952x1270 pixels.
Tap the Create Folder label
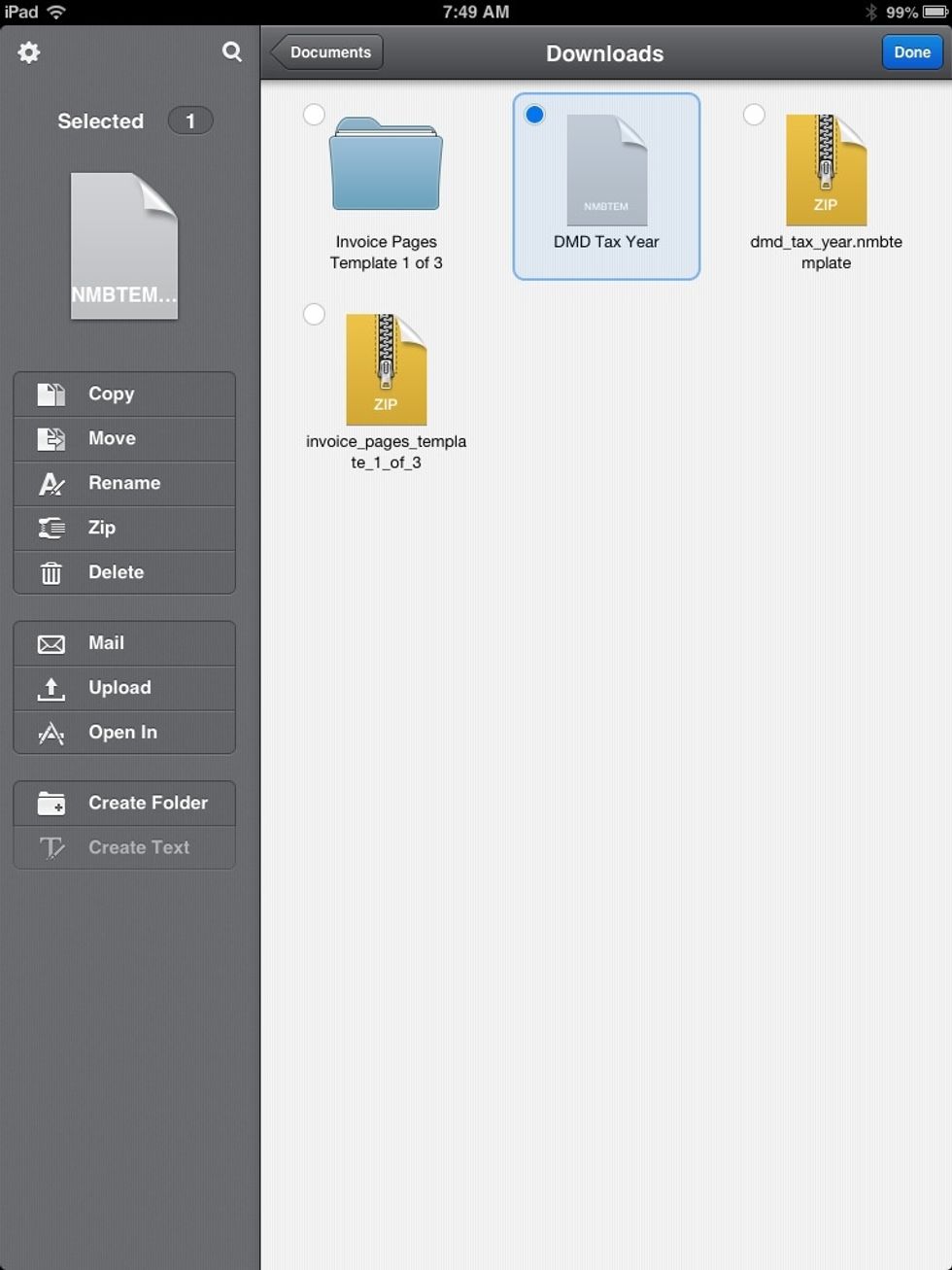(148, 803)
